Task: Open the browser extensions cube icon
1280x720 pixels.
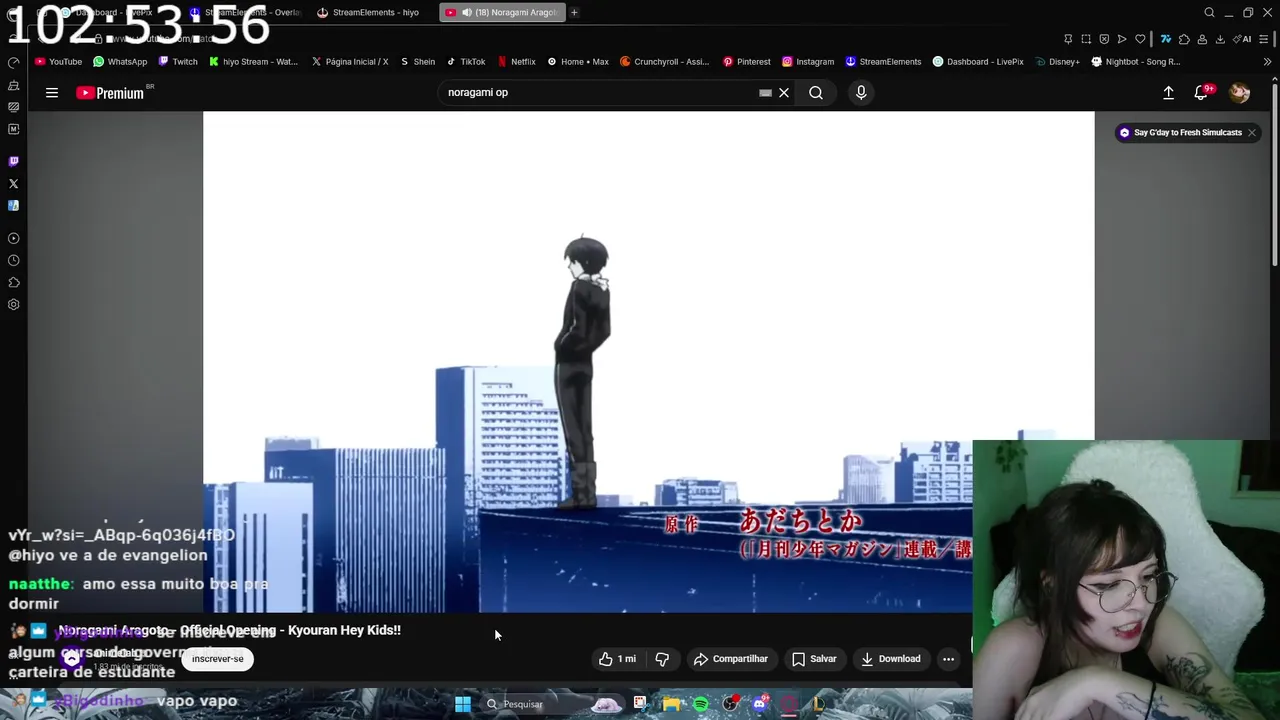Action: point(1184,39)
